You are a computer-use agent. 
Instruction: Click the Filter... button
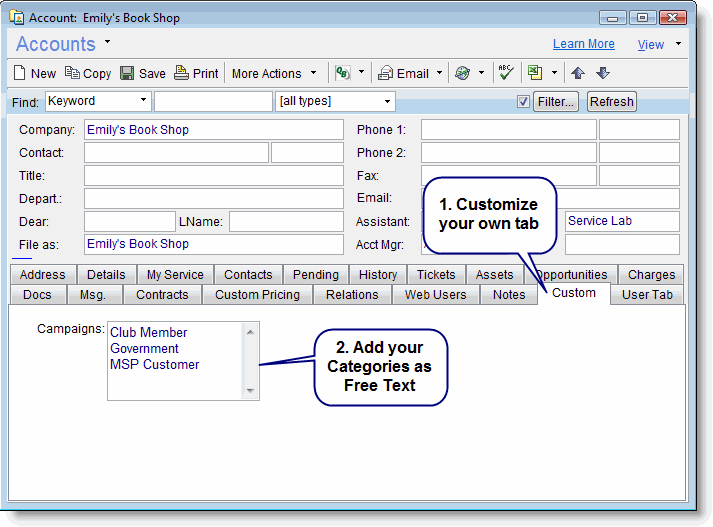pyautogui.click(x=556, y=102)
